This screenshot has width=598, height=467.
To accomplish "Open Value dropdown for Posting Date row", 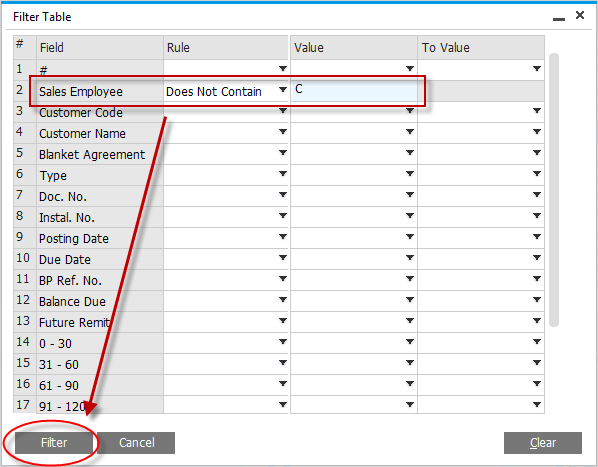I will [x=410, y=237].
